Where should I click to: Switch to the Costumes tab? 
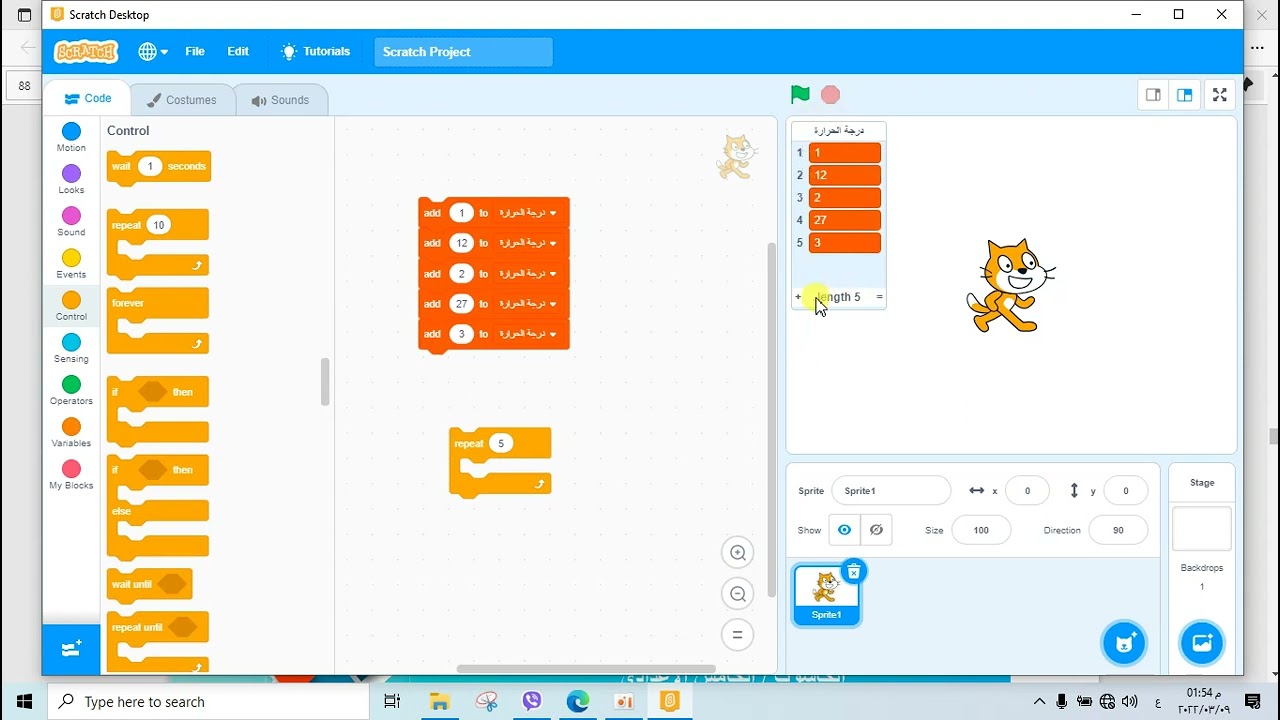coord(181,100)
